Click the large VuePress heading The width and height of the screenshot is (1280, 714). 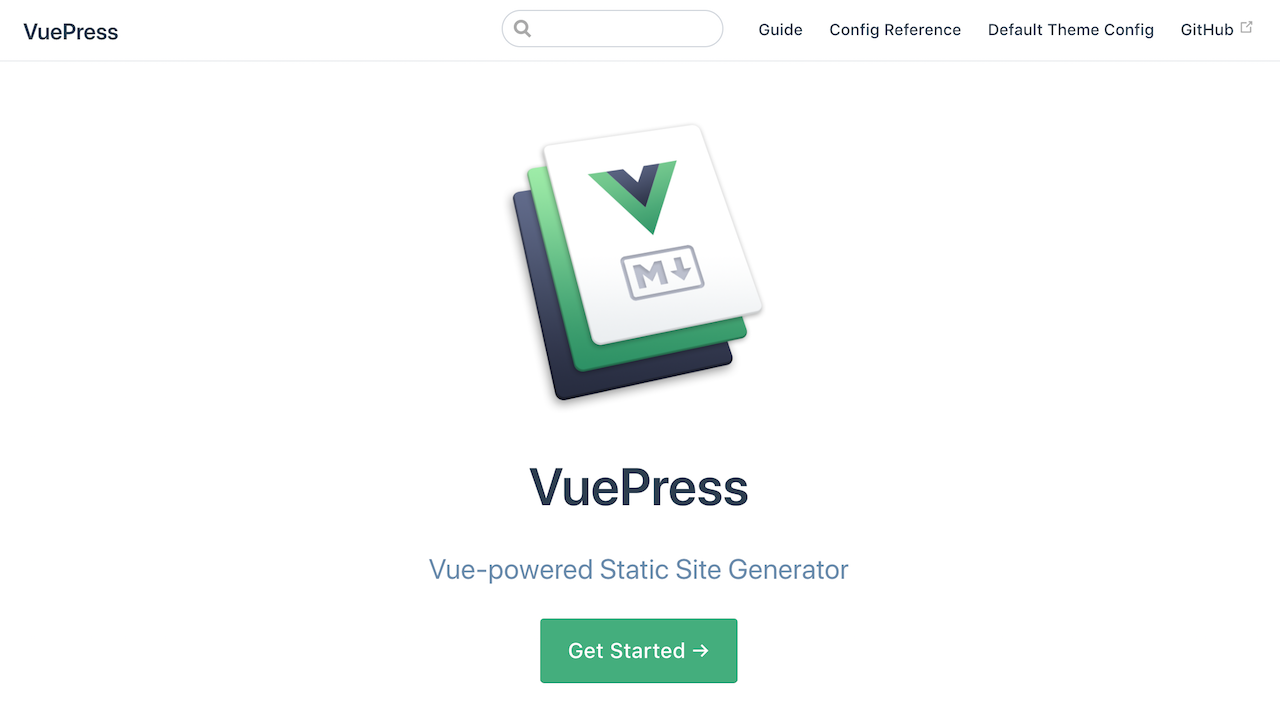[639, 488]
